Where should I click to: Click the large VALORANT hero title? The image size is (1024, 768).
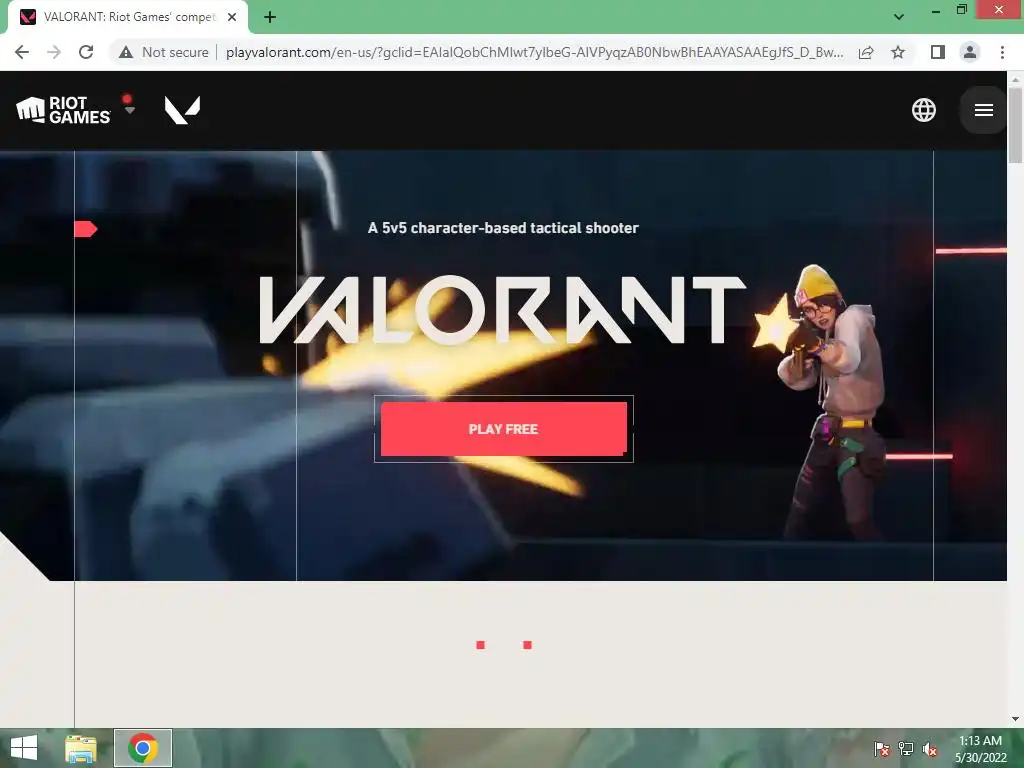503,310
